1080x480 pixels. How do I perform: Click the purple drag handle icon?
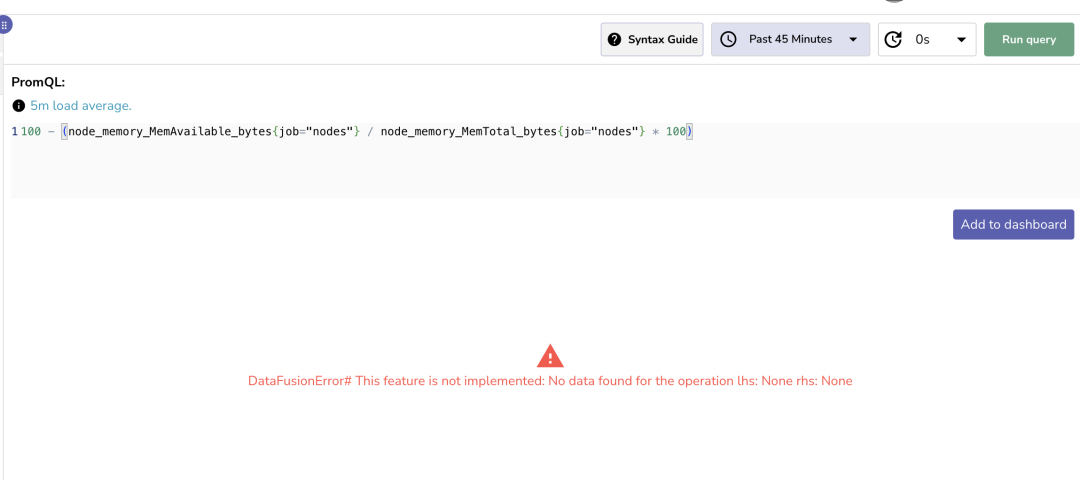[x=5, y=26]
